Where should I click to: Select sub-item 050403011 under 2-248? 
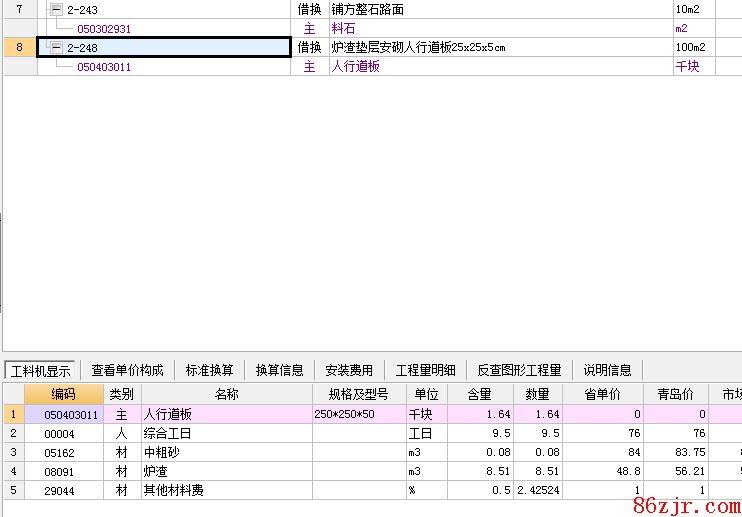[x=104, y=67]
